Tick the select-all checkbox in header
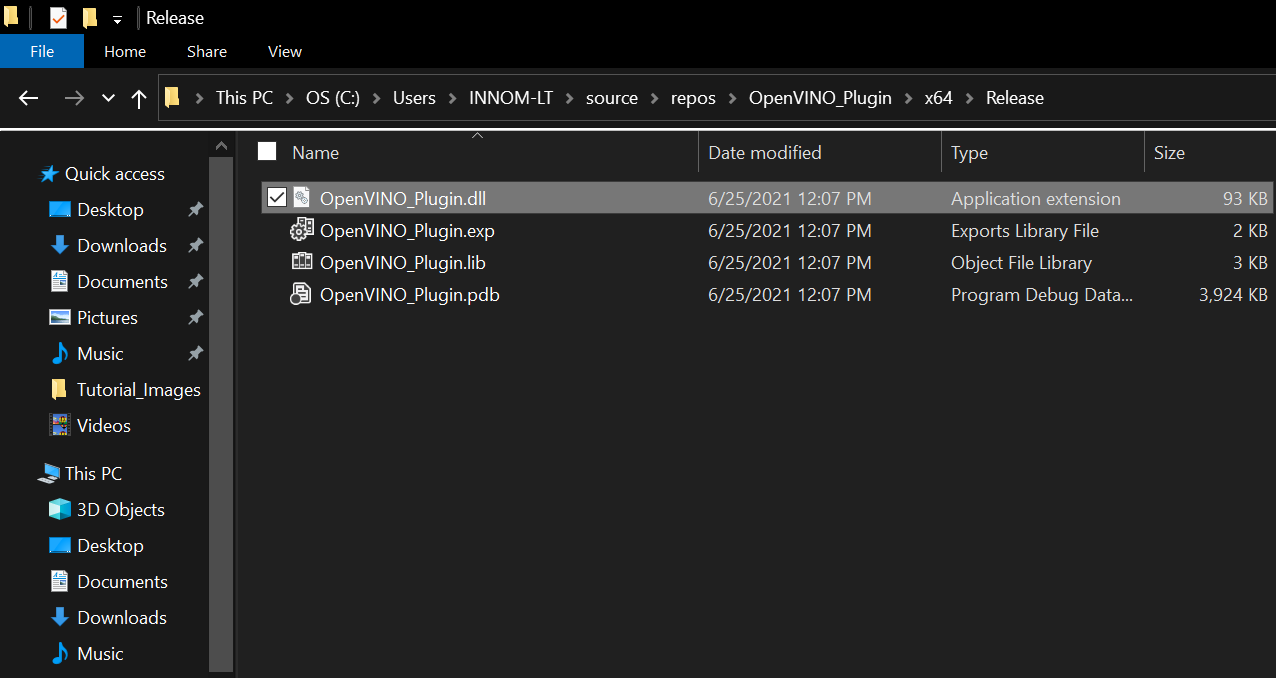This screenshot has height=678, width=1276. 267,151
